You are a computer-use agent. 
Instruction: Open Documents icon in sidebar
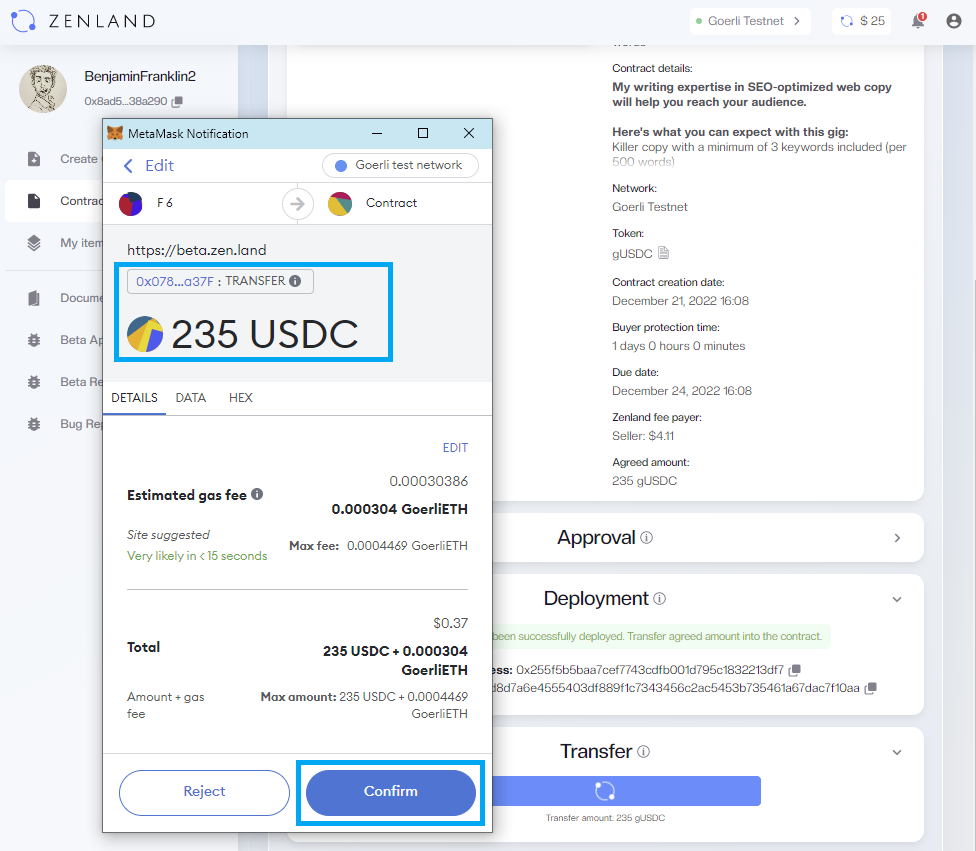[x=34, y=298]
